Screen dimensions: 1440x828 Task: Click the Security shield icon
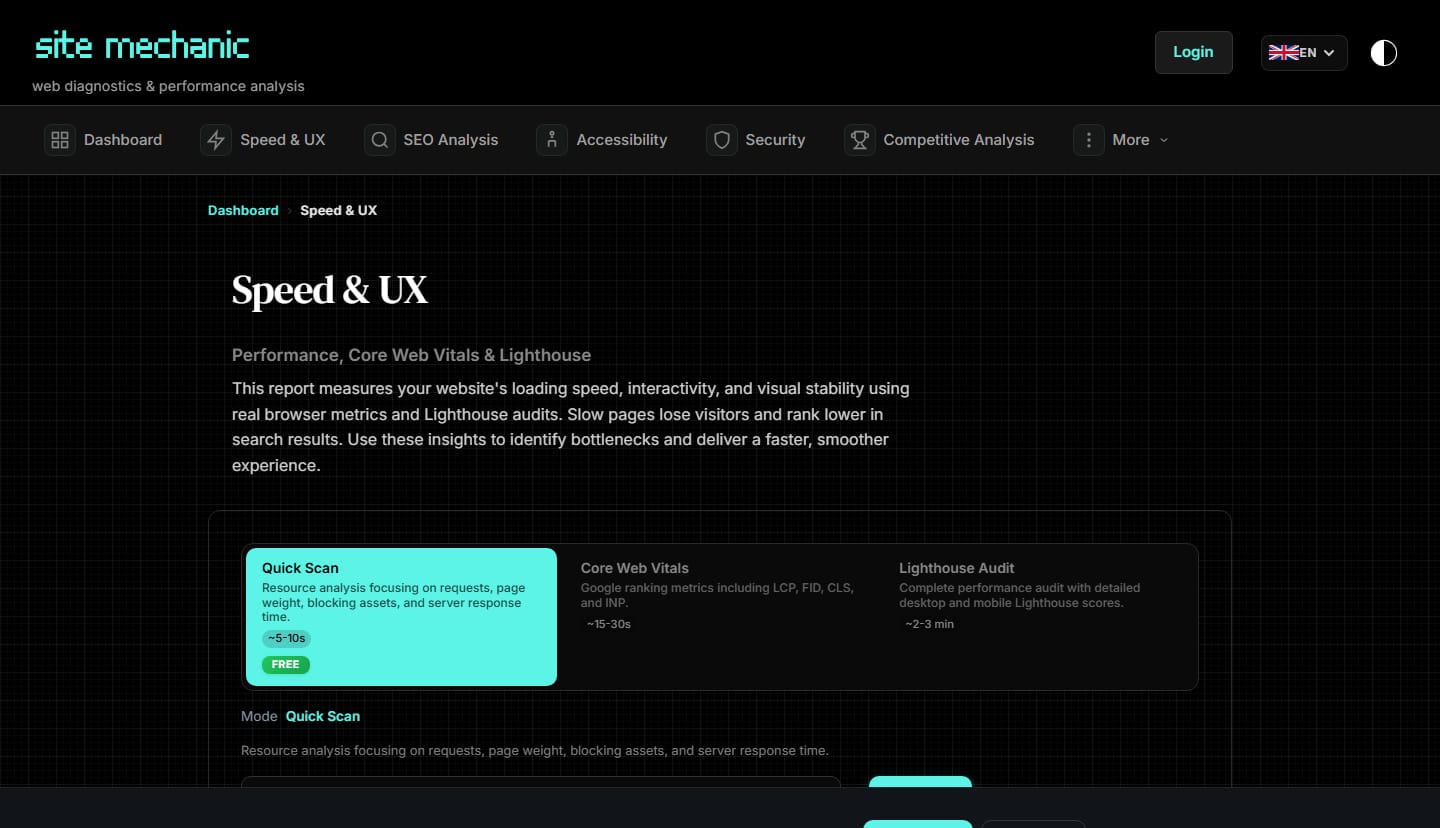721,140
